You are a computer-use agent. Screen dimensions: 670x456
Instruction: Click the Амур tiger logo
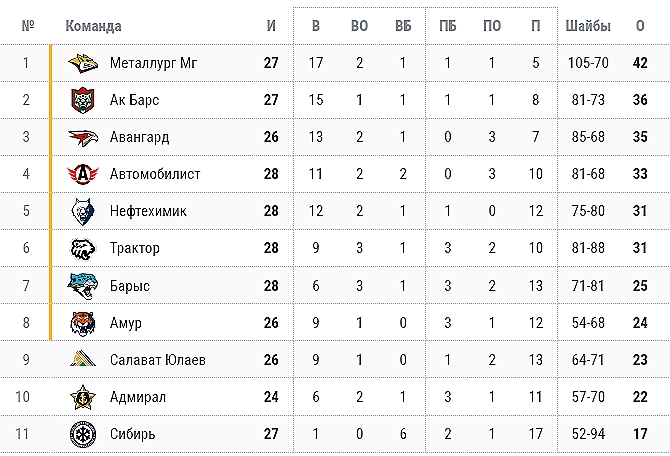click(x=81, y=323)
